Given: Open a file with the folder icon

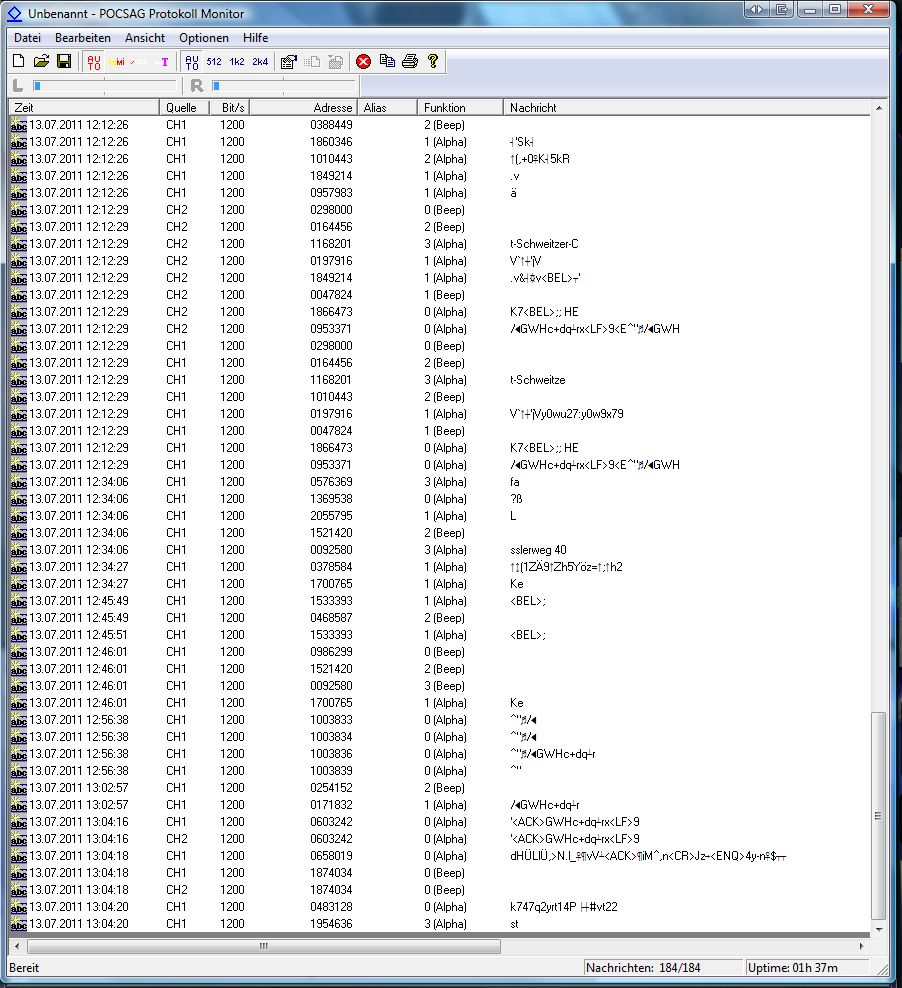Looking at the screenshot, I should coord(41,62).
